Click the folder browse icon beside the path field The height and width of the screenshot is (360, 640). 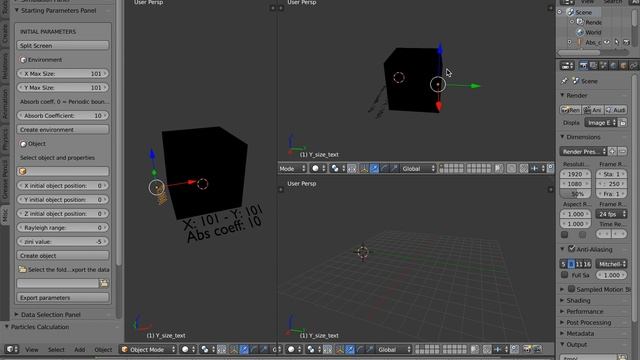[104, 283]
